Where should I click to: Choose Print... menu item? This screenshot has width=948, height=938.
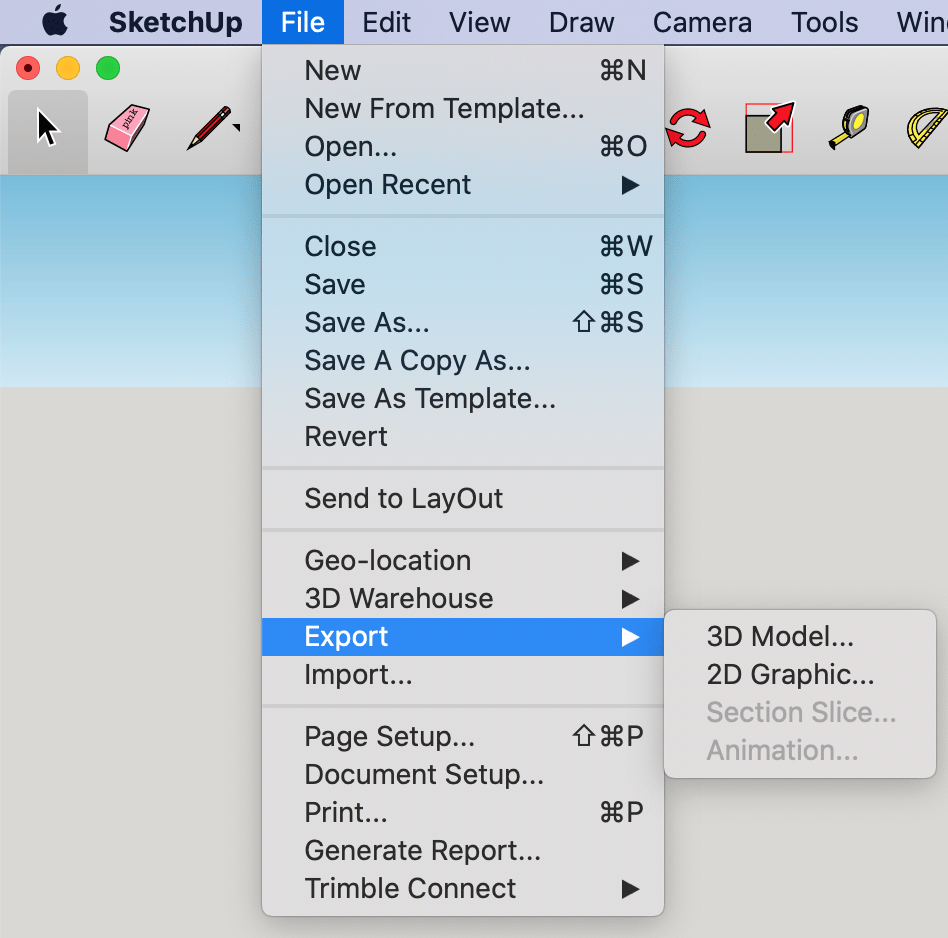[x=463, y=813]
